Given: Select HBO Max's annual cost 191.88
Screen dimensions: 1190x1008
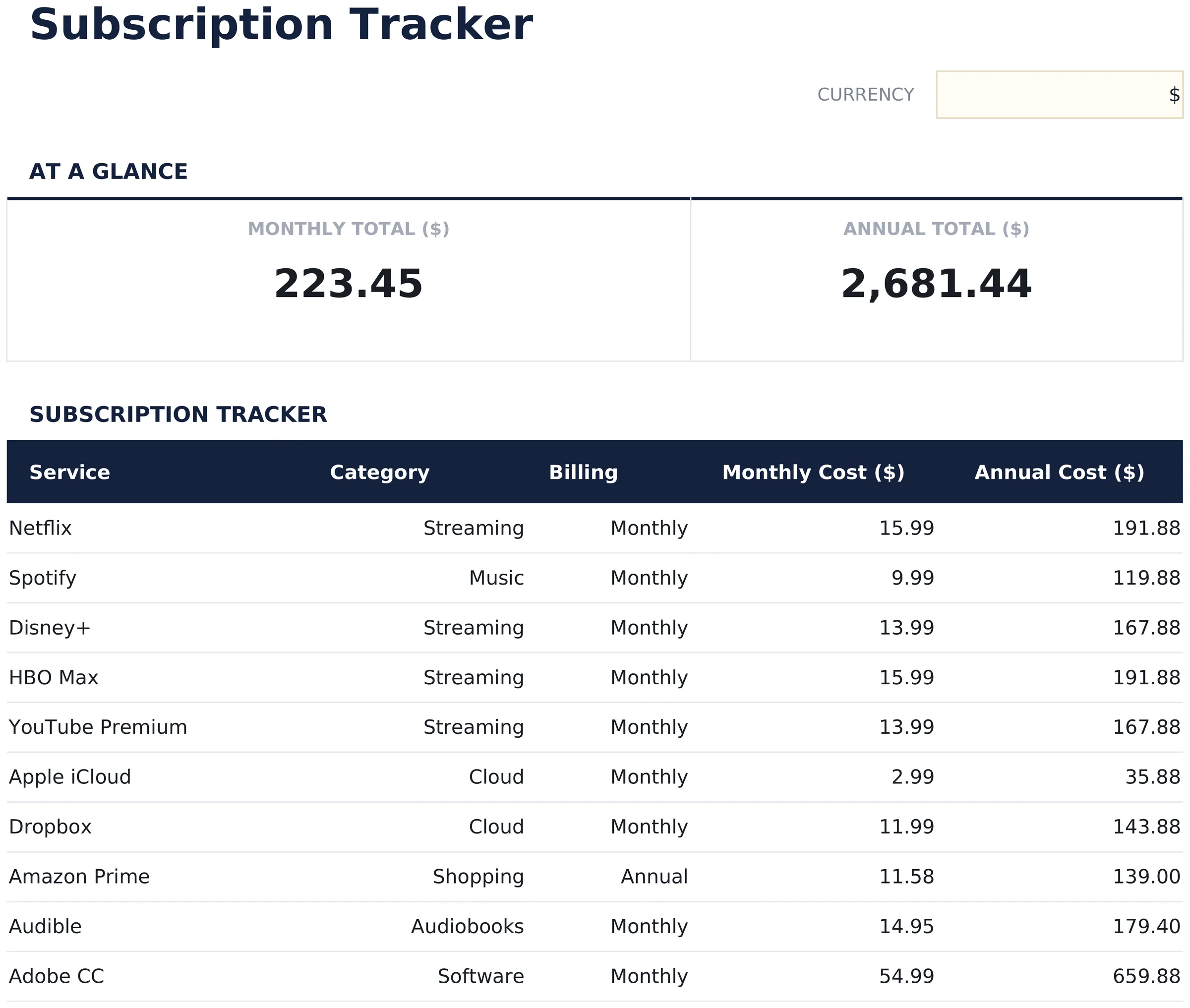Looking at the screenshot, I should (x=1146, y=678).
